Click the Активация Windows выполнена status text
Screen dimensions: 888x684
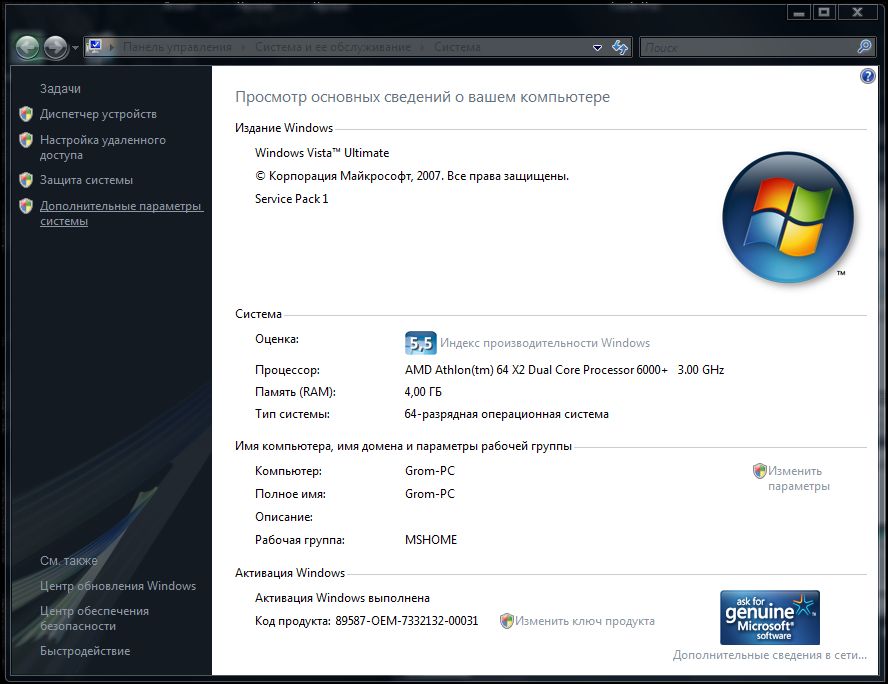coord(342,598)
